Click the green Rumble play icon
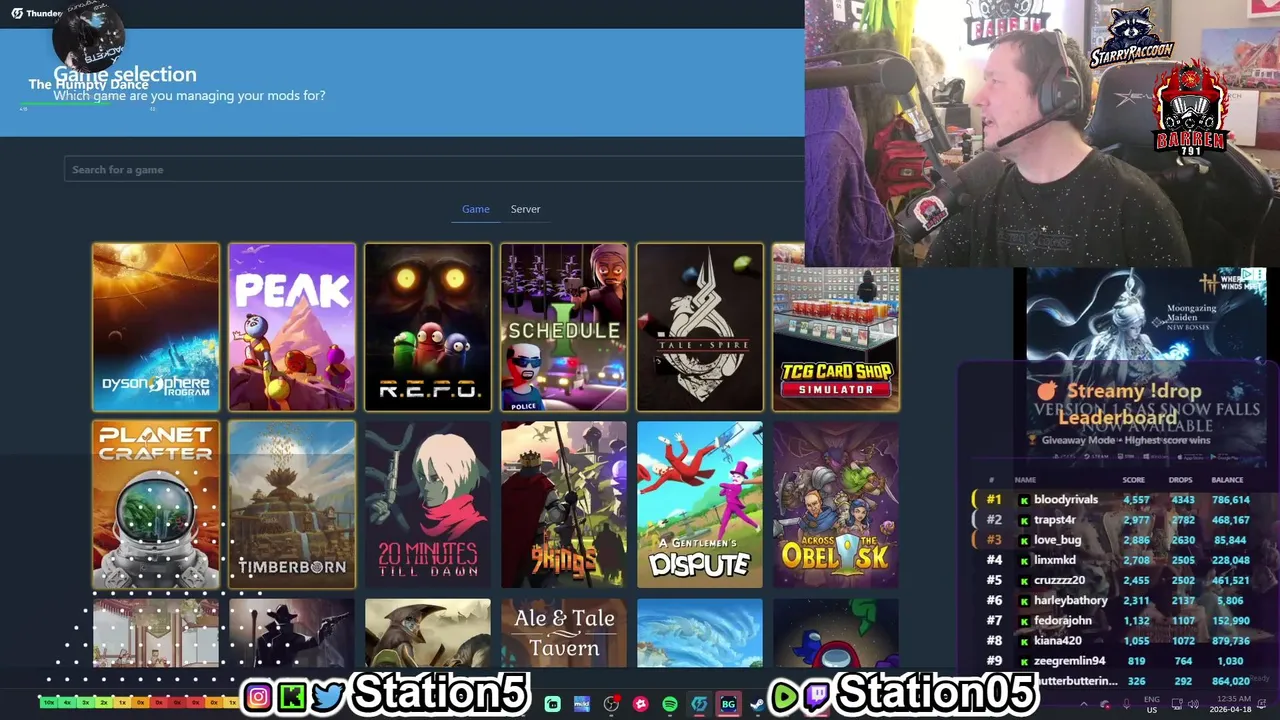The image size is (1280, 720). 784,697
